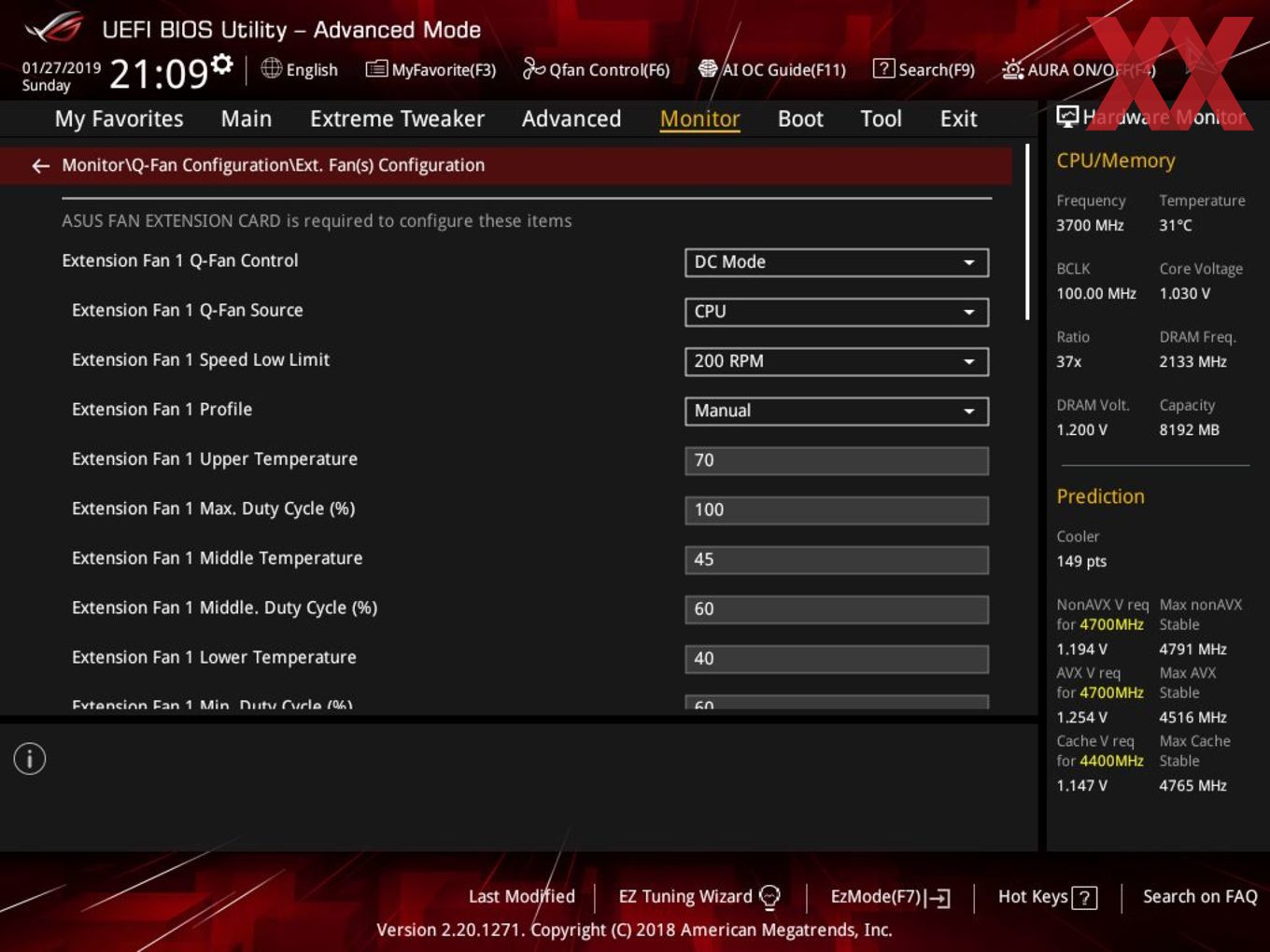This screenshot has width=1270, height=952.
Task: Click the EzMode exit arrow icon
Action: click(938, 898)
